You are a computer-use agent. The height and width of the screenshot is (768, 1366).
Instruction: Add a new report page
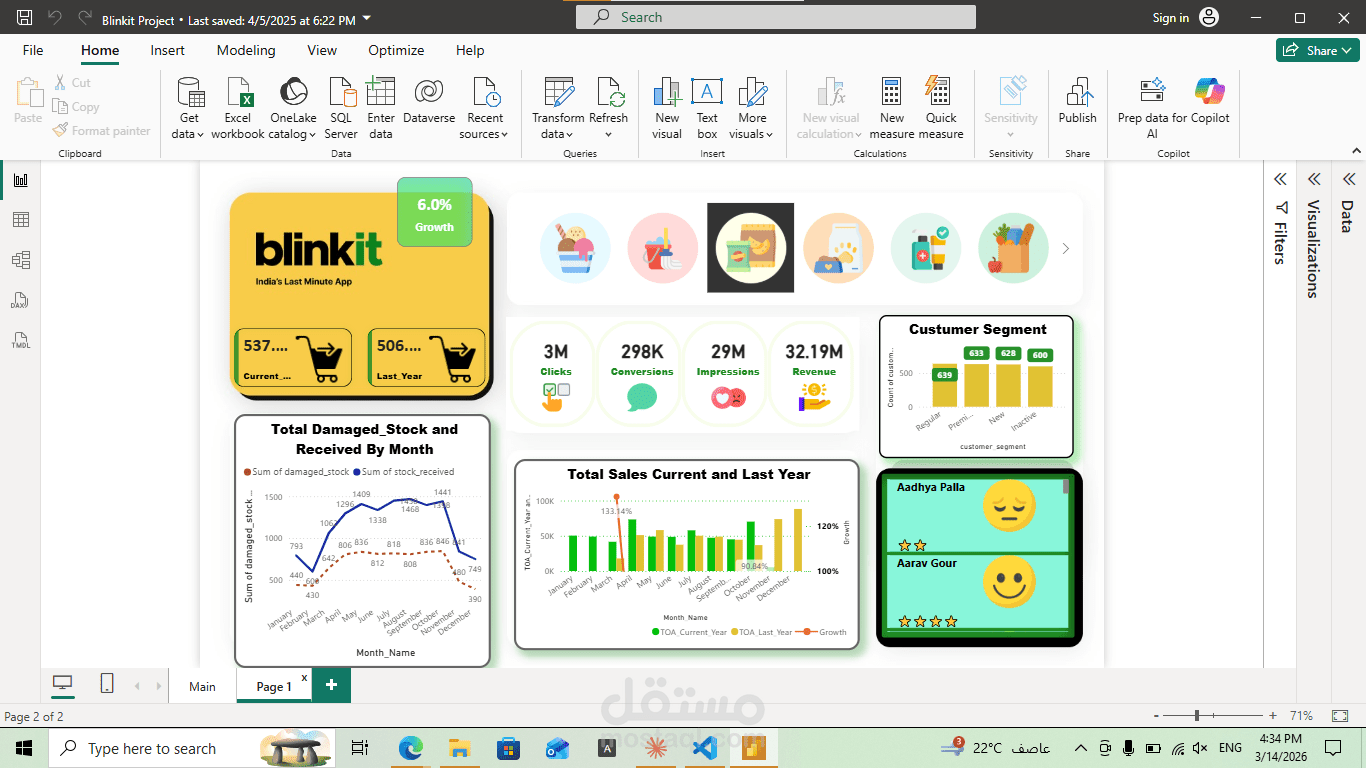pyautogui.click(x=331, y=685)
